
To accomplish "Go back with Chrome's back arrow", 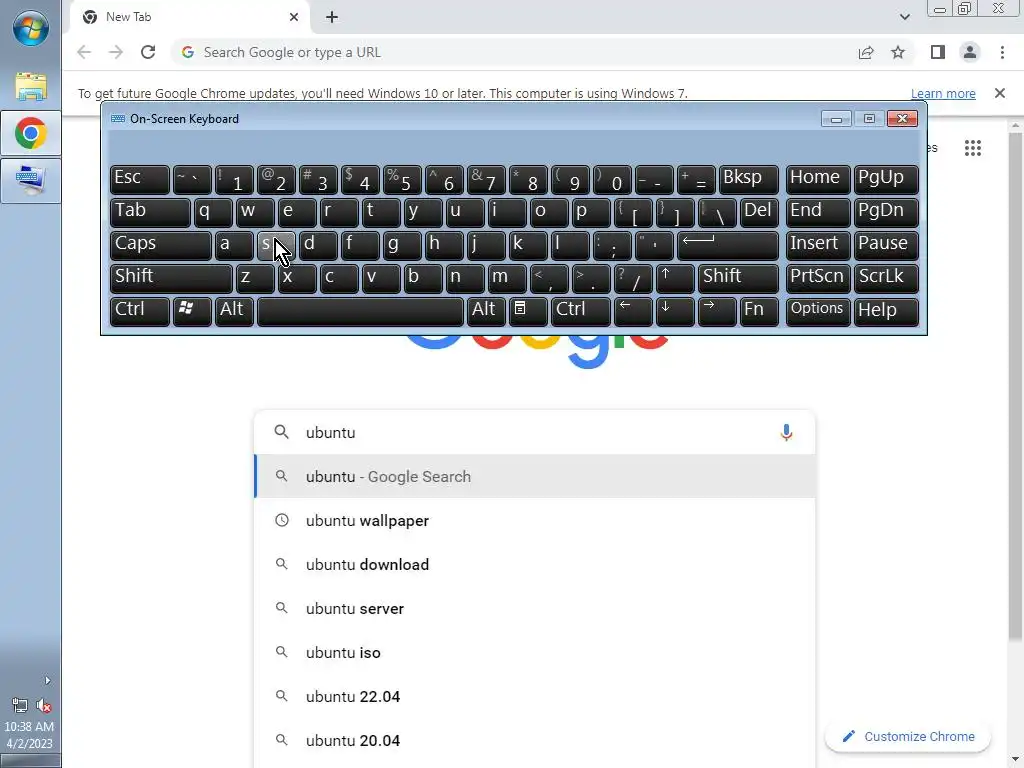I will 84,52.
